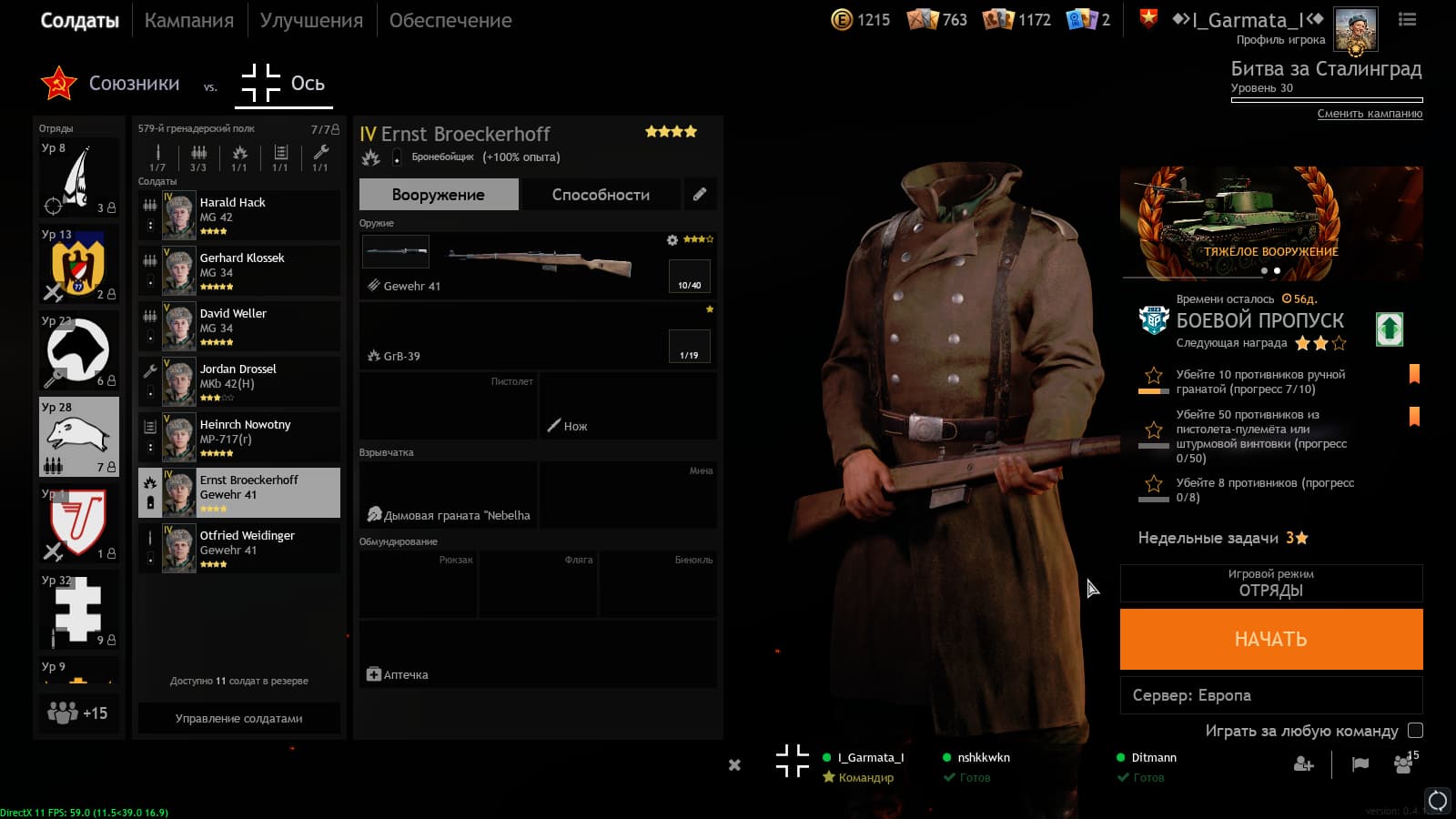Open the Gewehr 41 gear settings icon
The height and width of the screenshot is (819, 1456).
pyautogui.click(x=672, y=240)
